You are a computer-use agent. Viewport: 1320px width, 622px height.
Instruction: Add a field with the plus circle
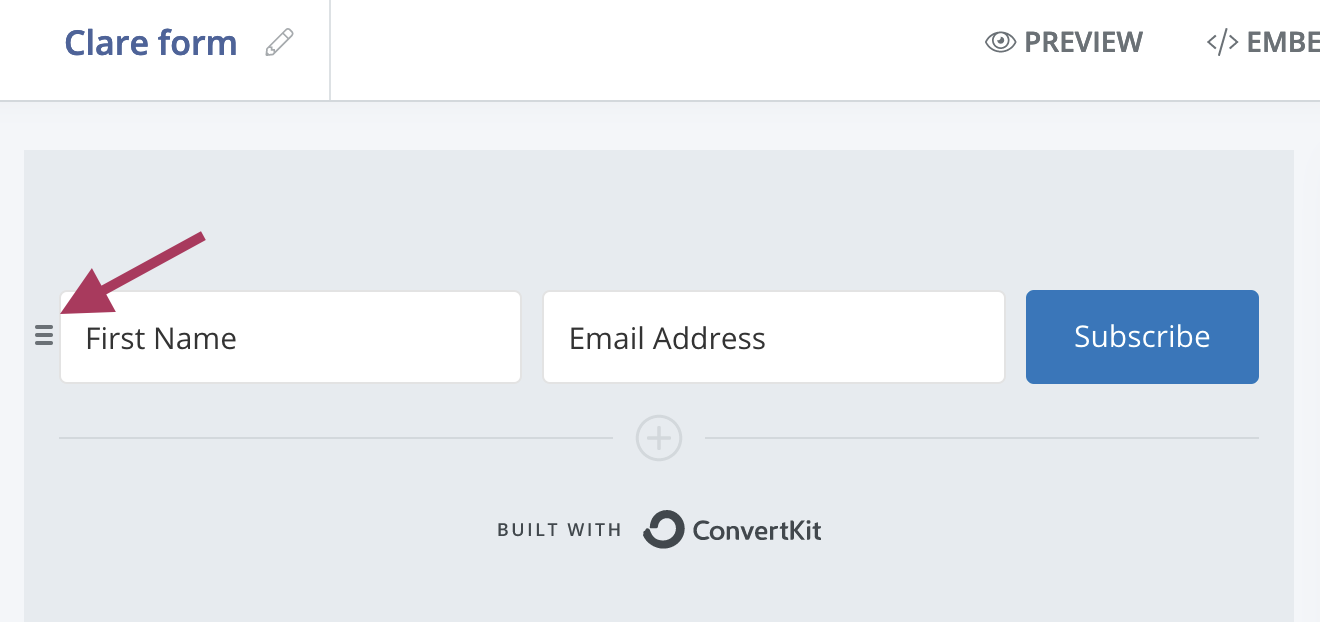coord(659,438)
